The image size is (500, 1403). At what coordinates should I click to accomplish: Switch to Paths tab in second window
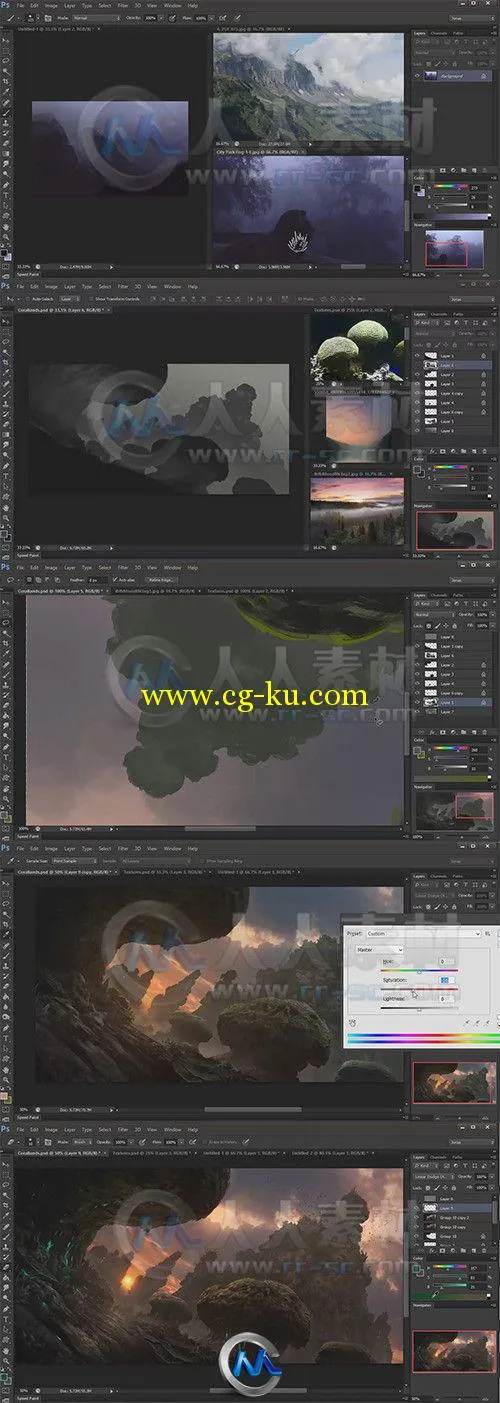click(x=459, y=314)
